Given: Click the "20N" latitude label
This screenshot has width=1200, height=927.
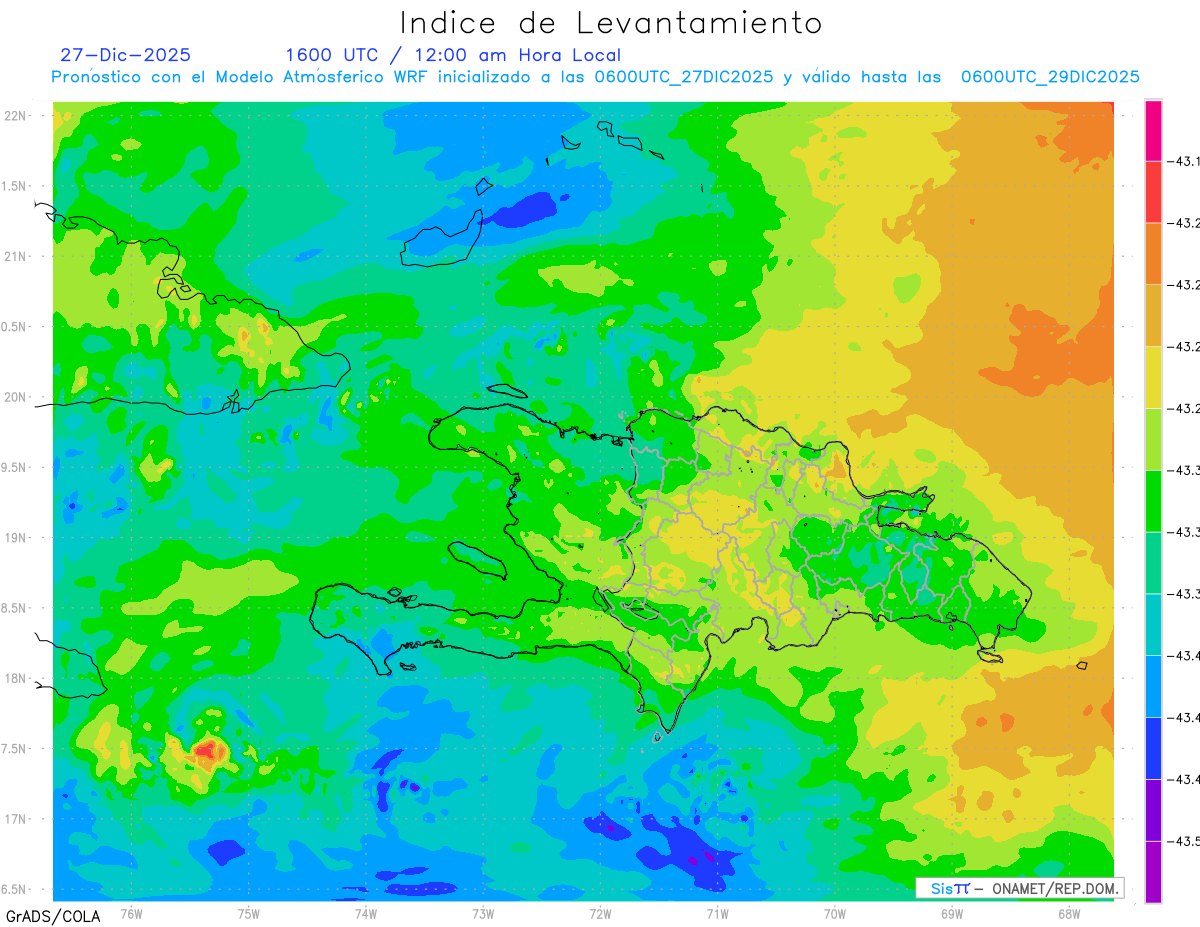Looking at the screenshot, I should 16,397.
